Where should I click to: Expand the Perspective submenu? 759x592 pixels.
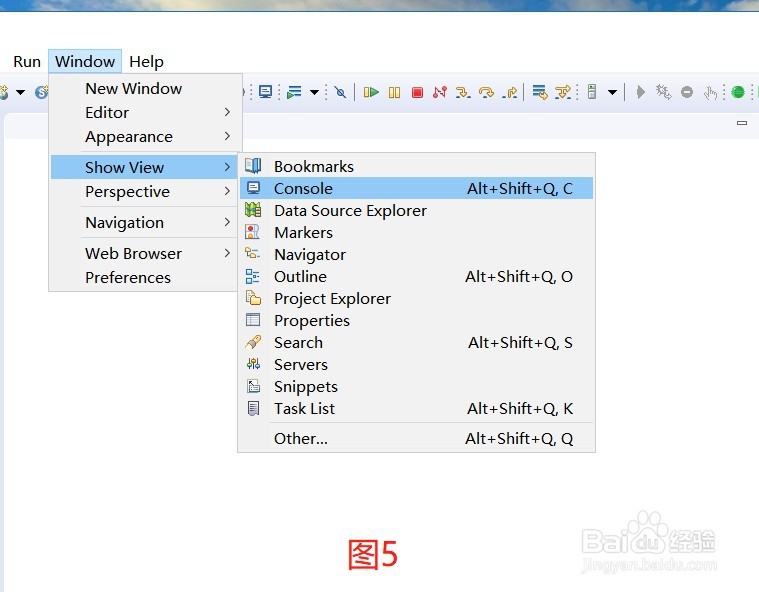click(x=145, y=191)
